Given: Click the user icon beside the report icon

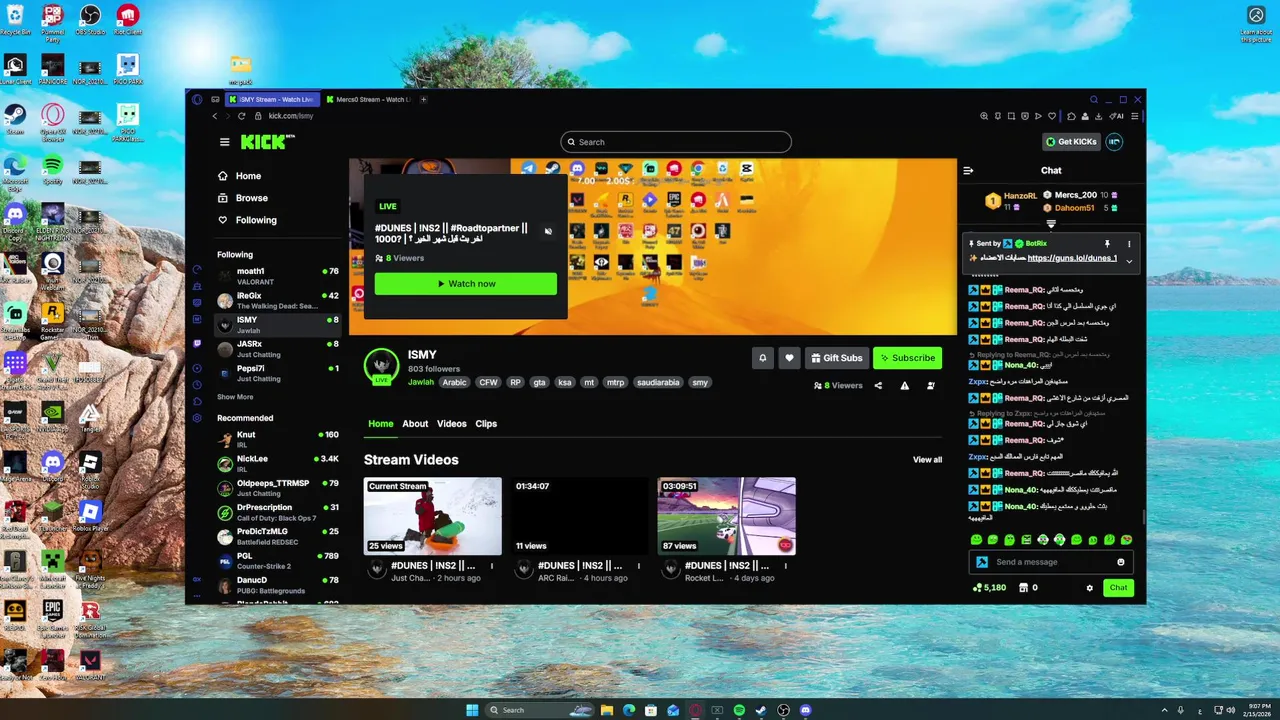Looking at the screenshot, I should click(930, 385).
